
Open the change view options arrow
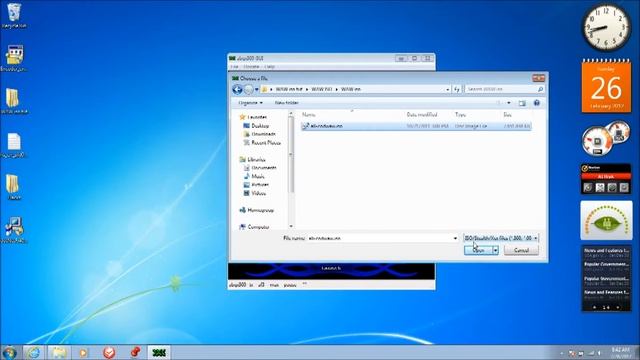click(x=509, y=103)
